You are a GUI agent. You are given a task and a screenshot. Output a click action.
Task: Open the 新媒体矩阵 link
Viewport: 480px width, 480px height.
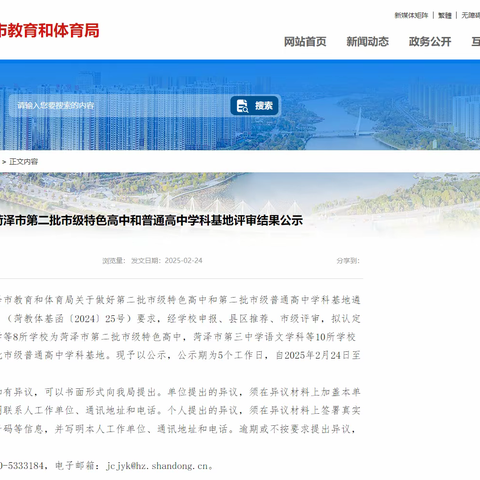411,15
